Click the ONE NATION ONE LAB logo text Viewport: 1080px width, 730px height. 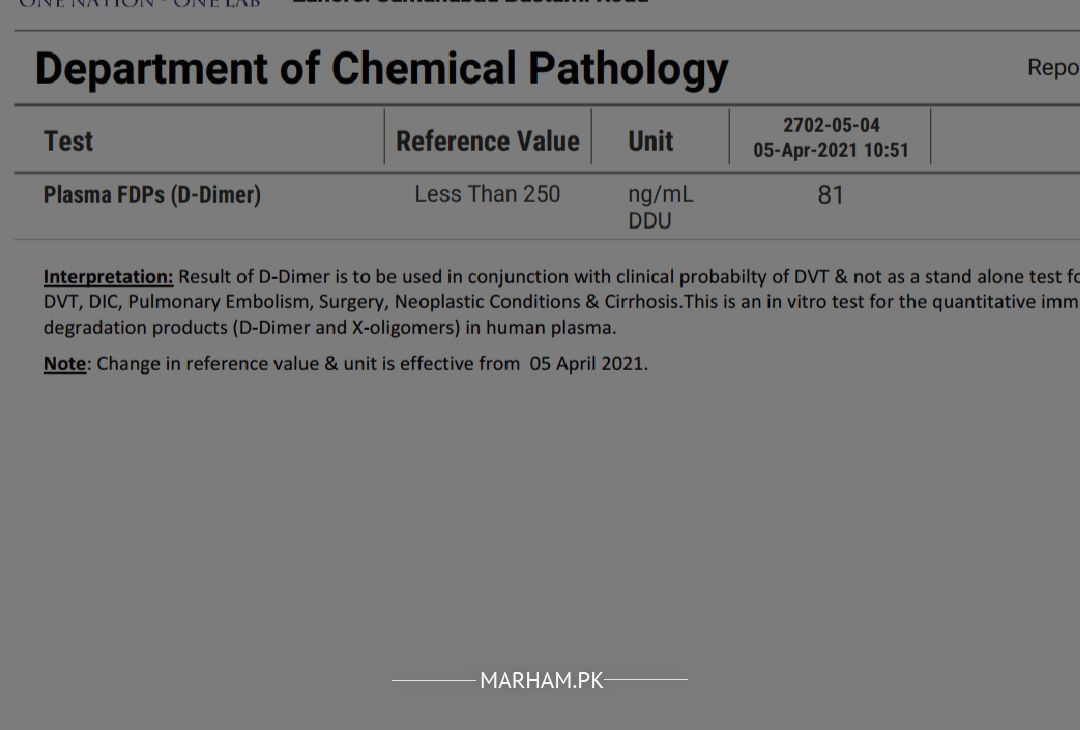(140, 3)
